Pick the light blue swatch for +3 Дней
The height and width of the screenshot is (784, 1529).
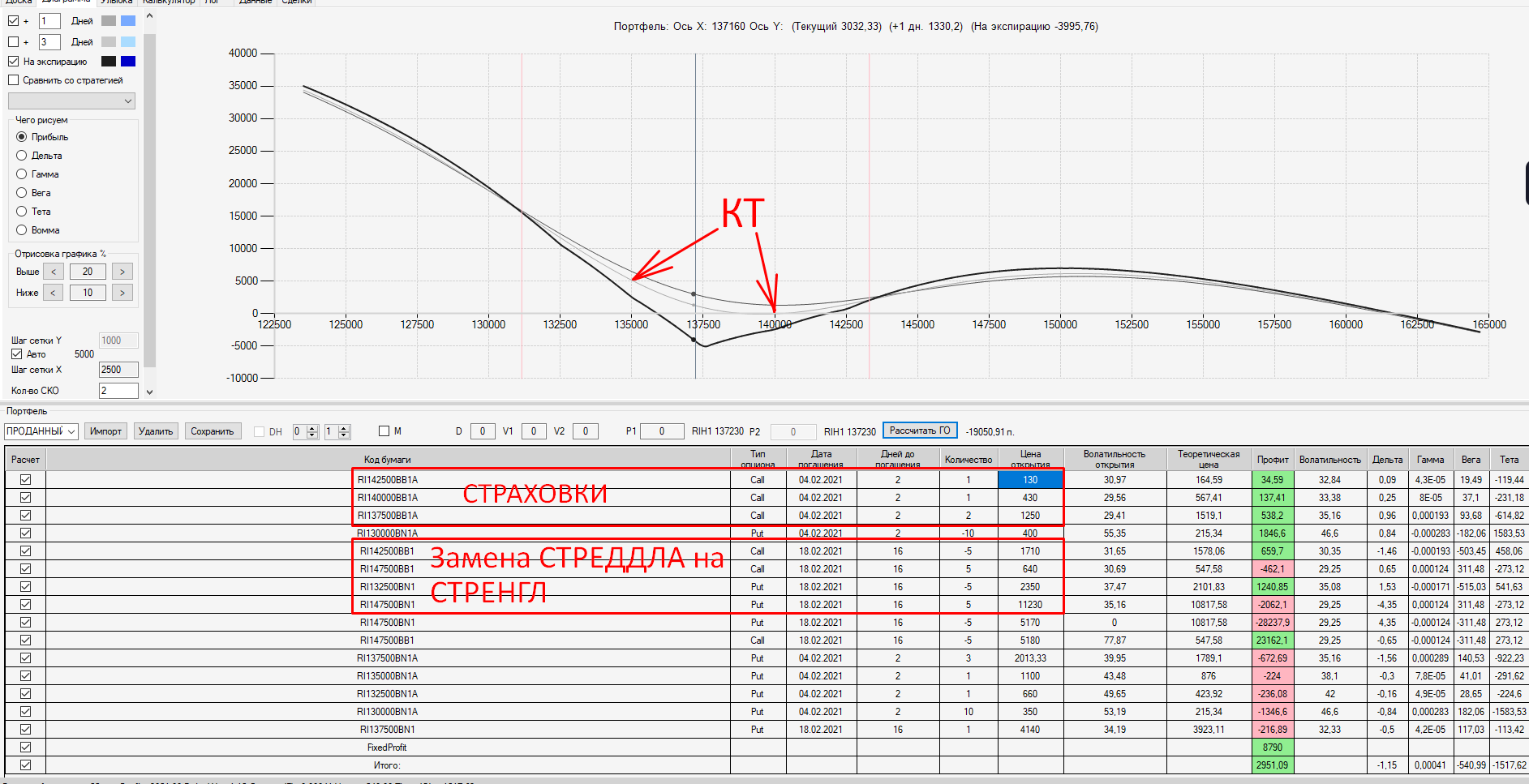click(x=128, y=42)
